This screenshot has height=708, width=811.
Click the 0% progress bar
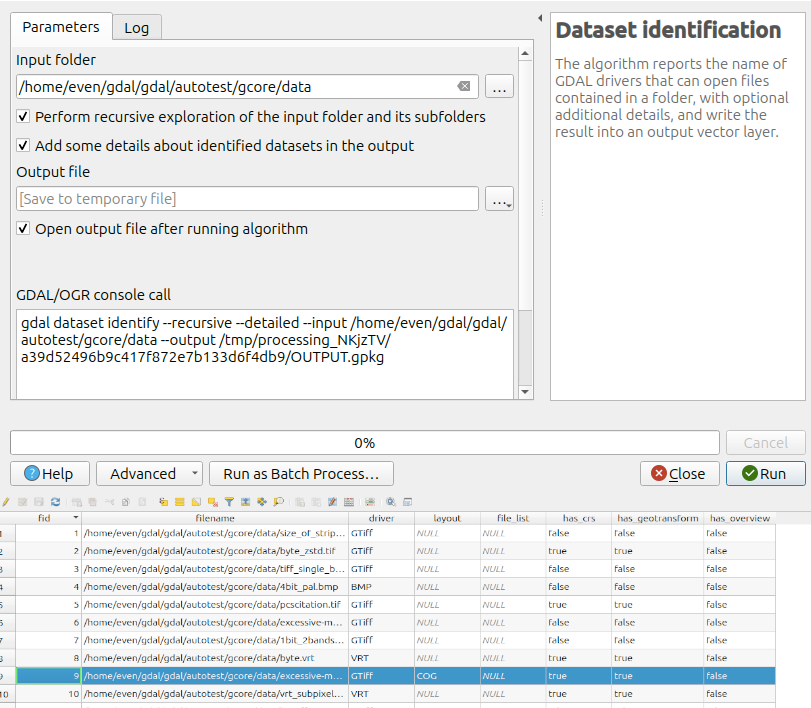click(x=364, y=442)
